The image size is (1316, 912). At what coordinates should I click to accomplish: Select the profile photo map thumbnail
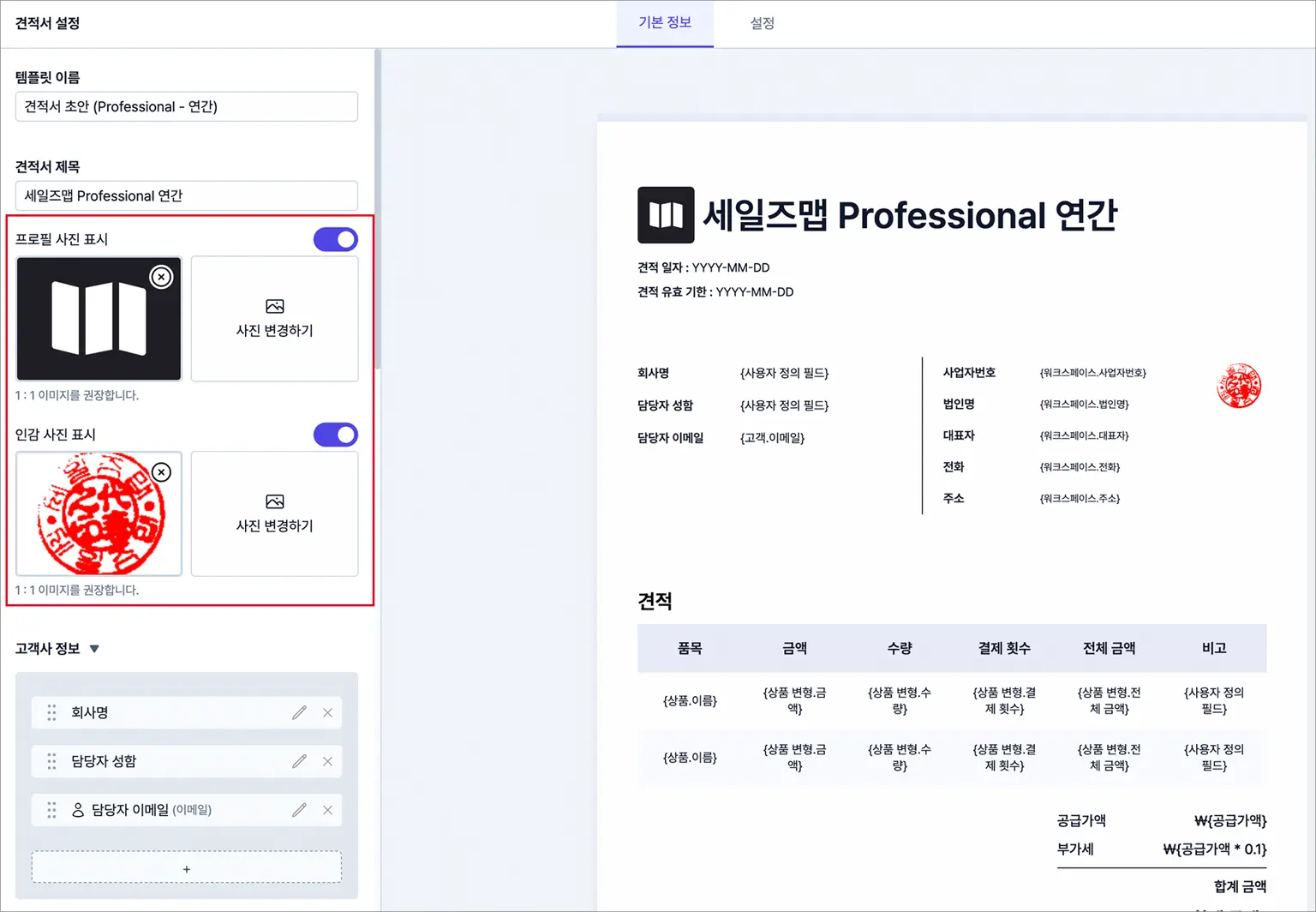99,319
